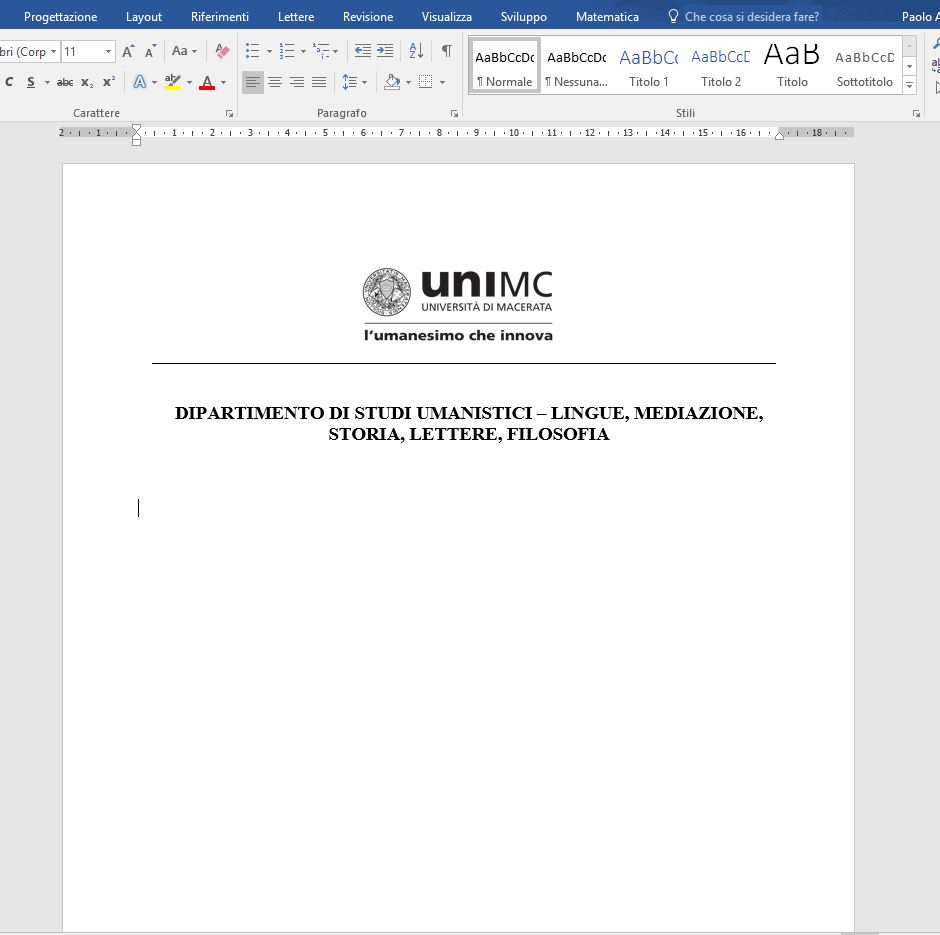Open the font name dropdown
The height and width of the screenshot is (935, 940).
(x=53, y=52)
